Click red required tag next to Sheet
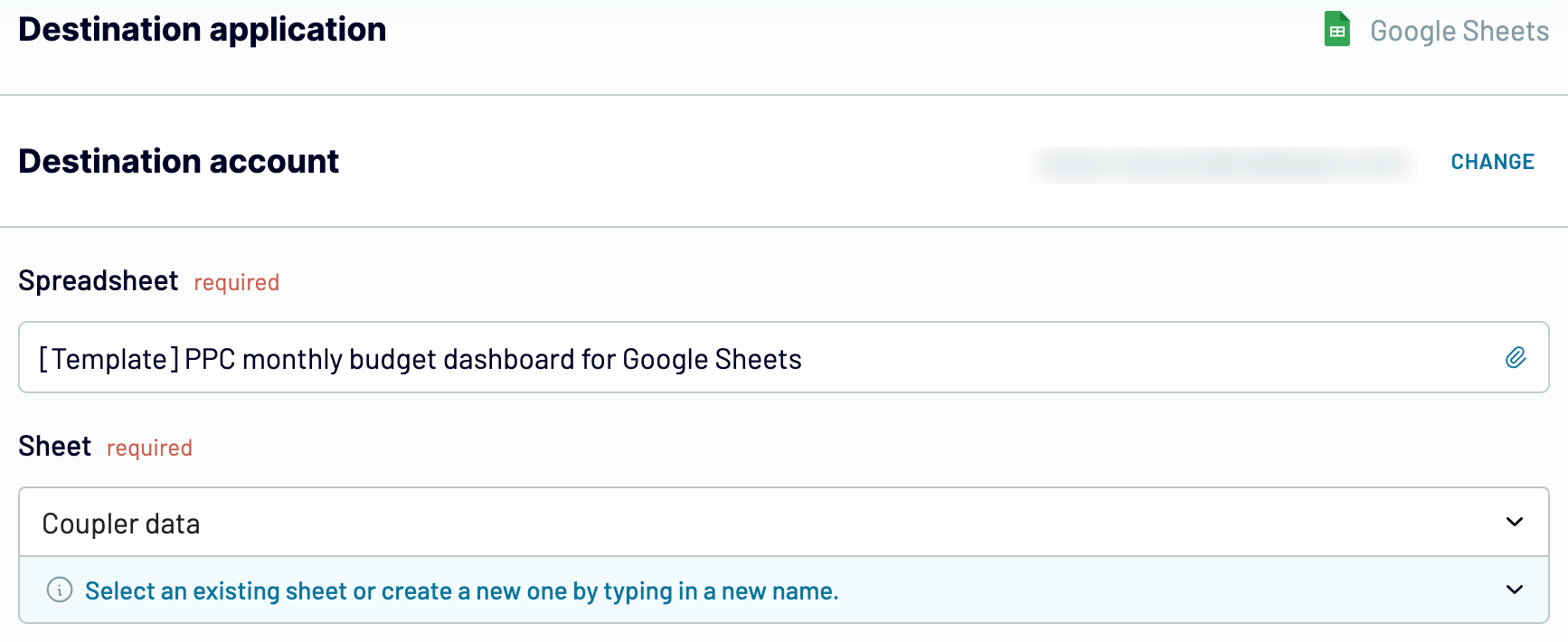The width and height of the screenshot is (1568, 642). pos(150,448)
